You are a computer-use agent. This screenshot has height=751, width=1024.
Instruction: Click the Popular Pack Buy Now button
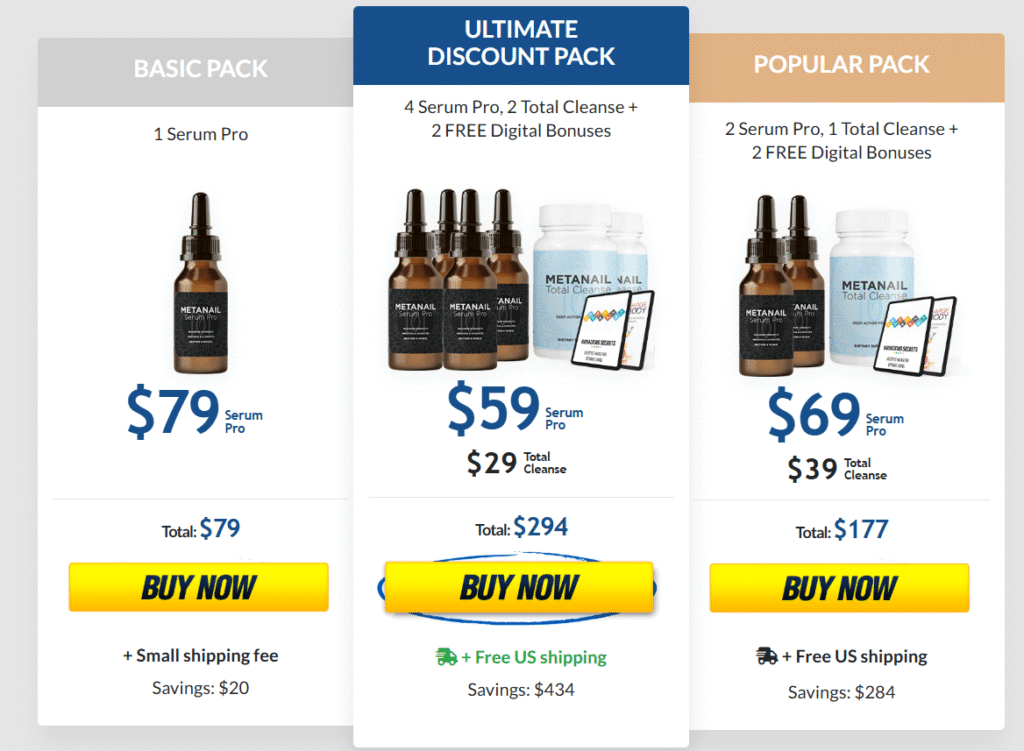pyautogui.click(x=839, y=588)
